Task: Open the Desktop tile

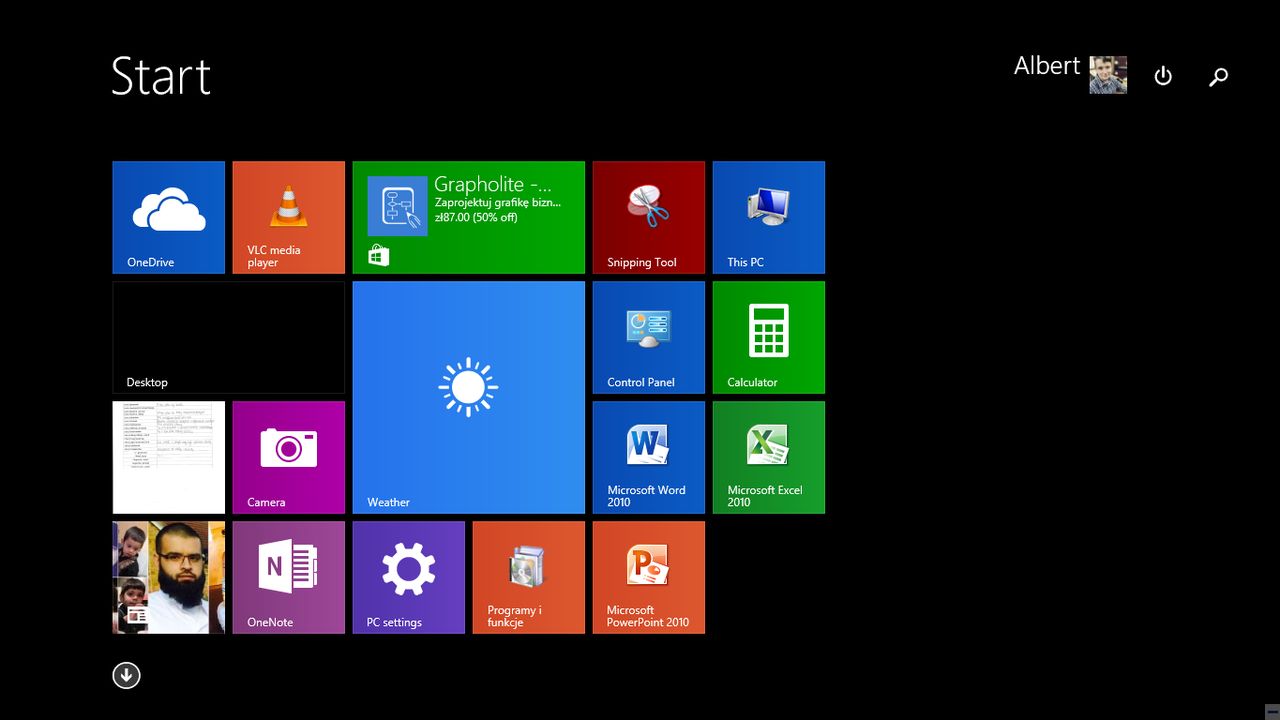Action: click(x=229, y=337)
